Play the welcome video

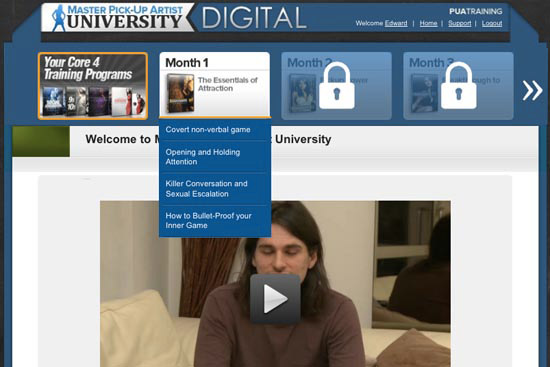click(x=275, y=299)
